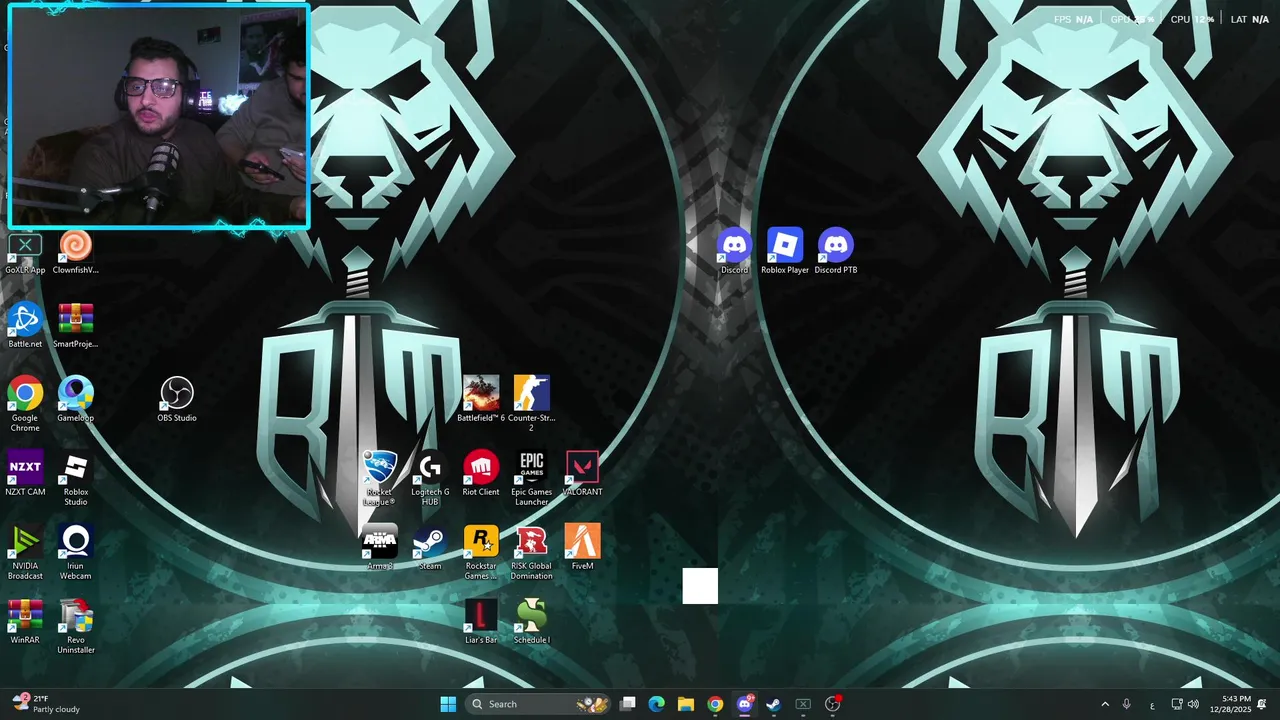
Task: Select the WinRAR desktop shortcut
Action: [x=25, y=622]
